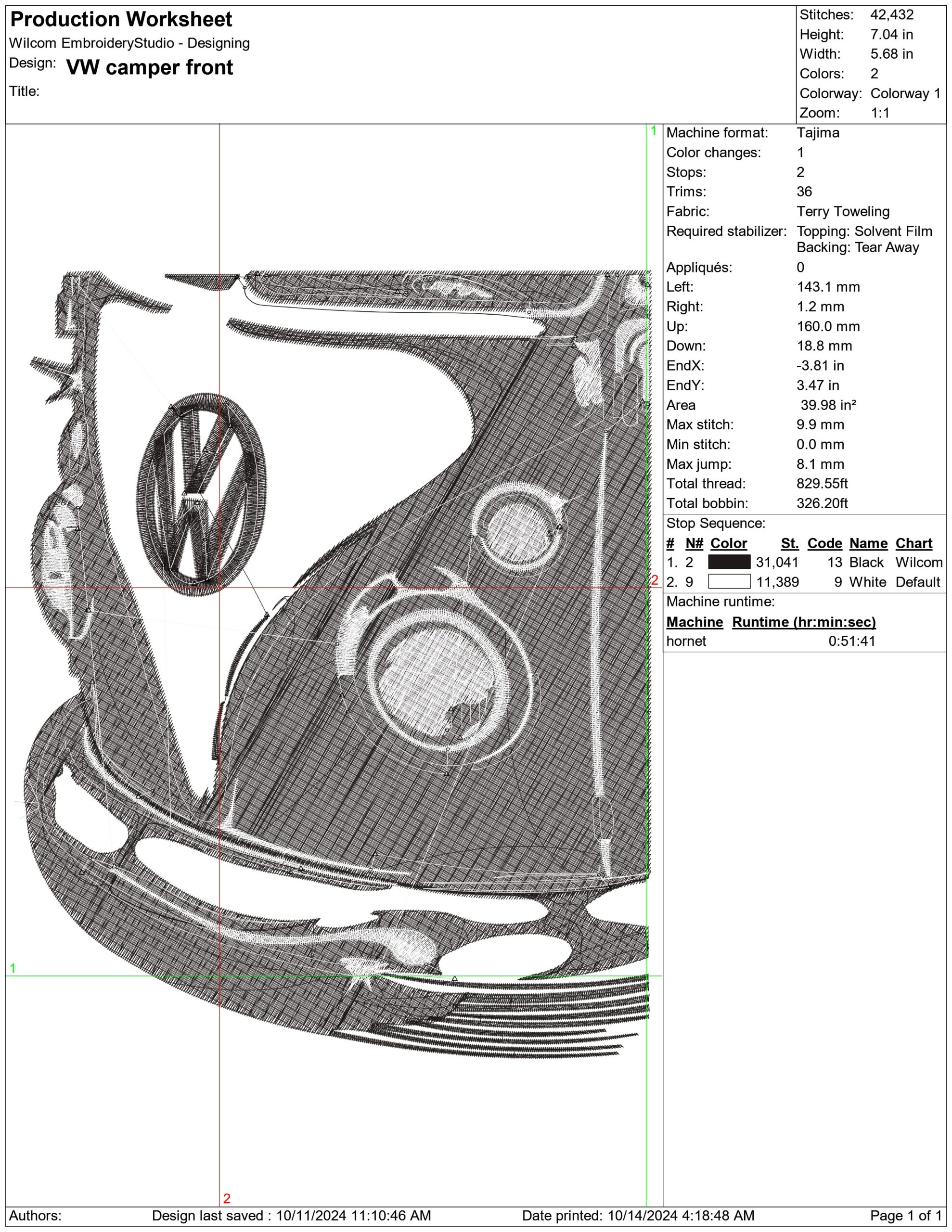Click the VW logo in the design
Image resolution: width=952 pixels, height=1232 pixels.
tap(202, 494)
